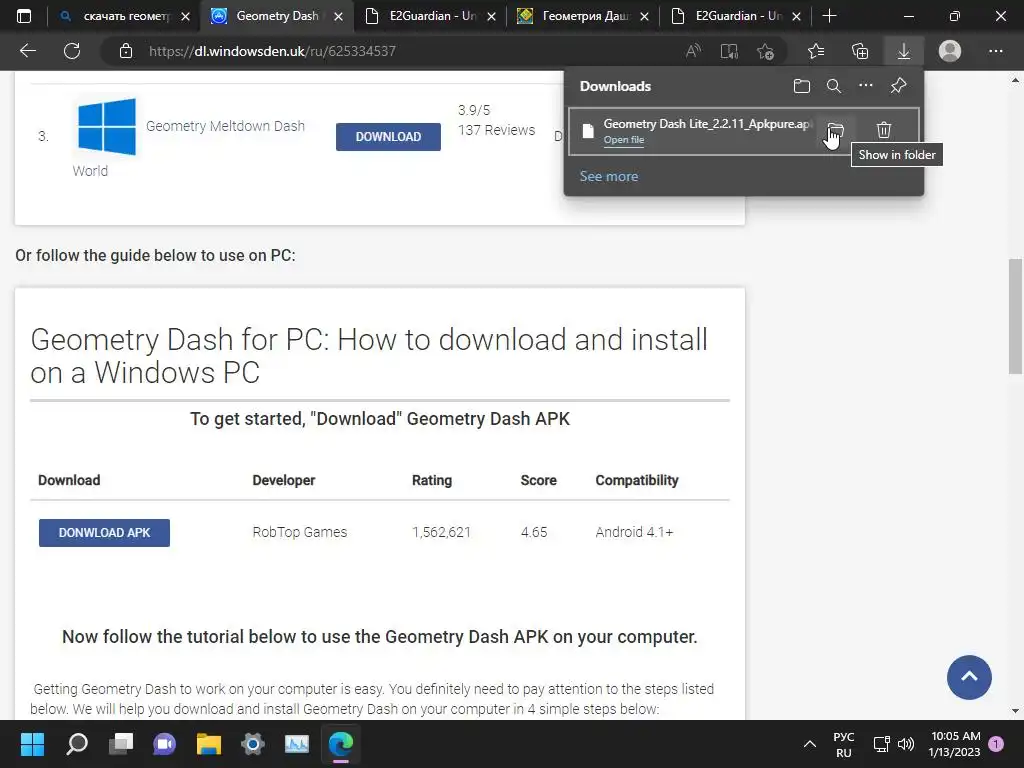
Task: Open the browser profile avatar
Action: [x=950, y=51]
